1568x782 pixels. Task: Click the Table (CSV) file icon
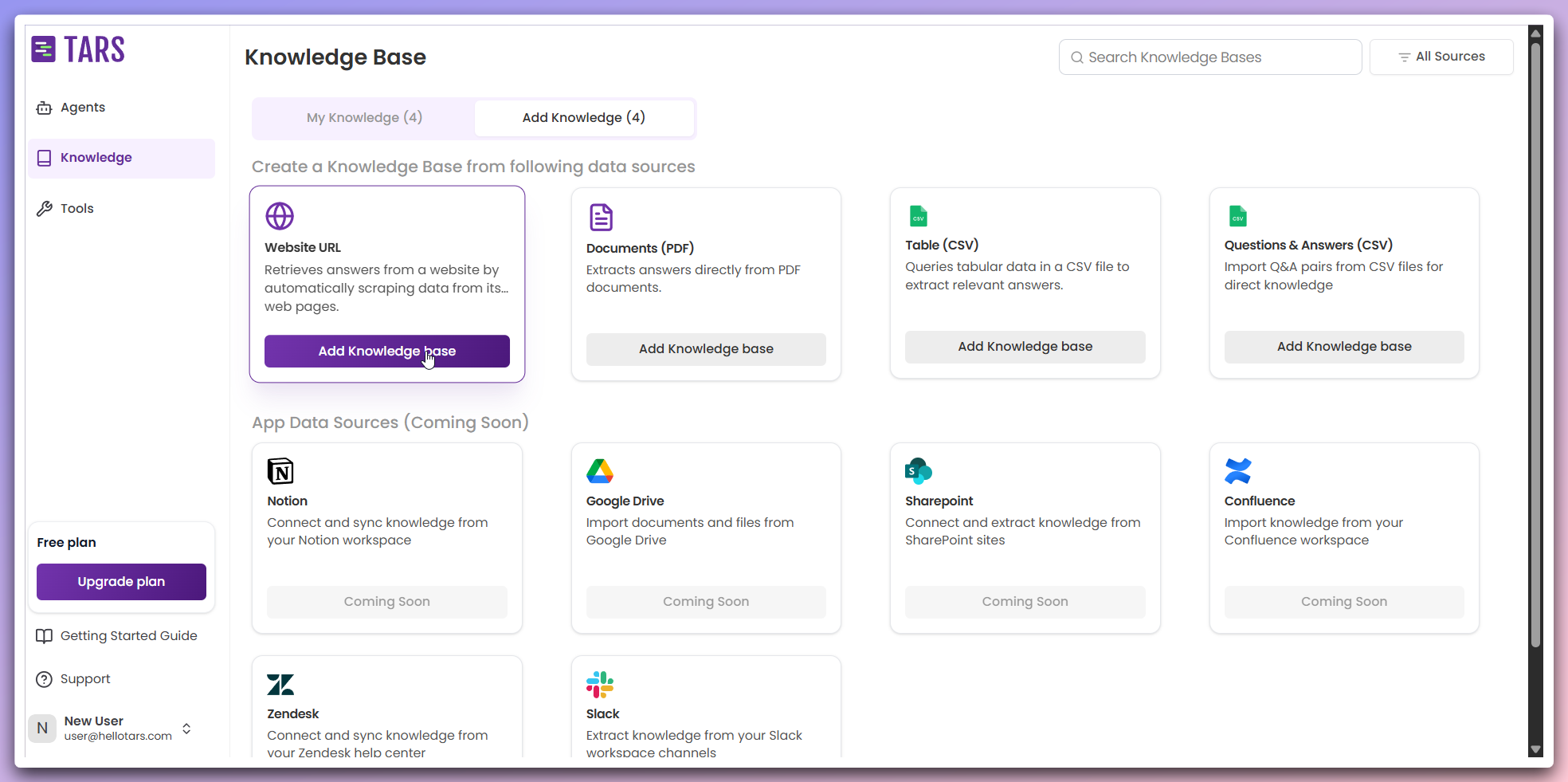point(919,216)
